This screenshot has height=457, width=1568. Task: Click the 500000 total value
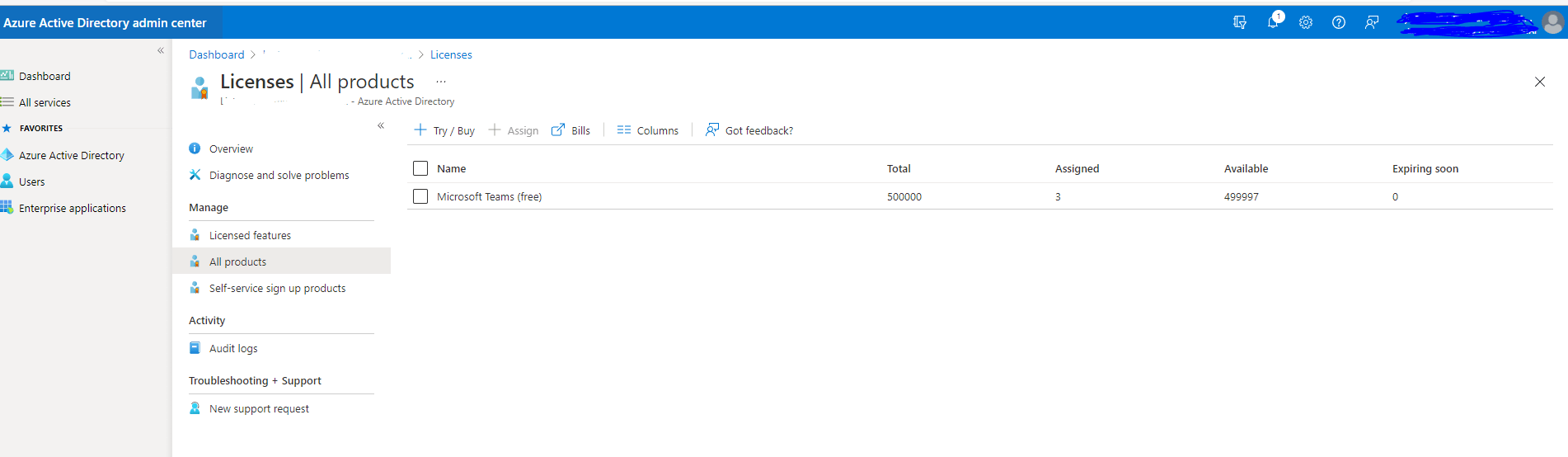[904, 196]
